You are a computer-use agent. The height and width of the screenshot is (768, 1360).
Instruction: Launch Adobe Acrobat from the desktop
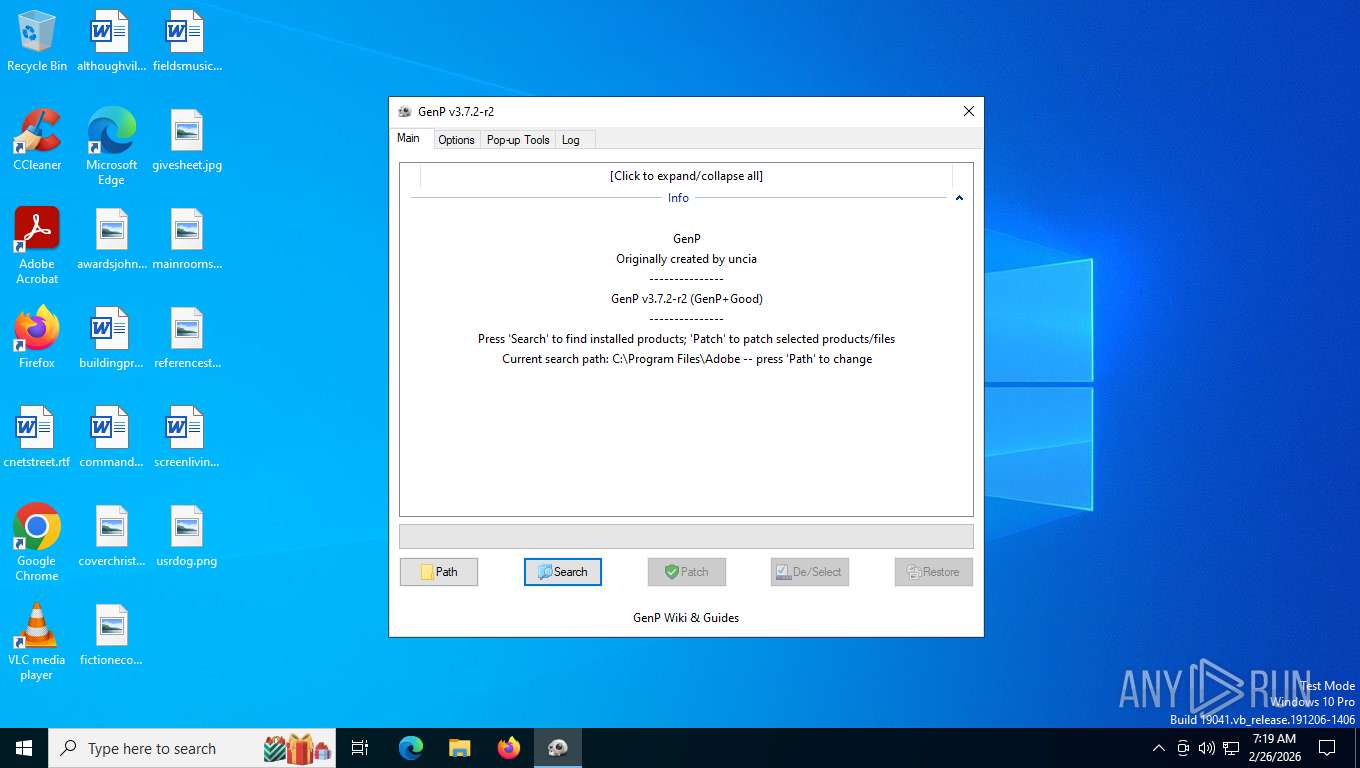click(37, 246)
